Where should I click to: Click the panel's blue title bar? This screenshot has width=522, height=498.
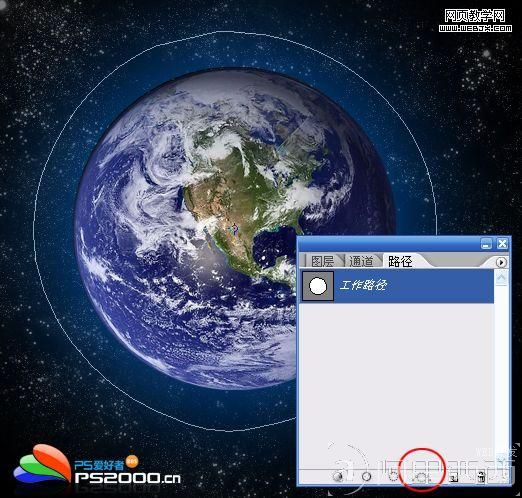pos(388,244)
